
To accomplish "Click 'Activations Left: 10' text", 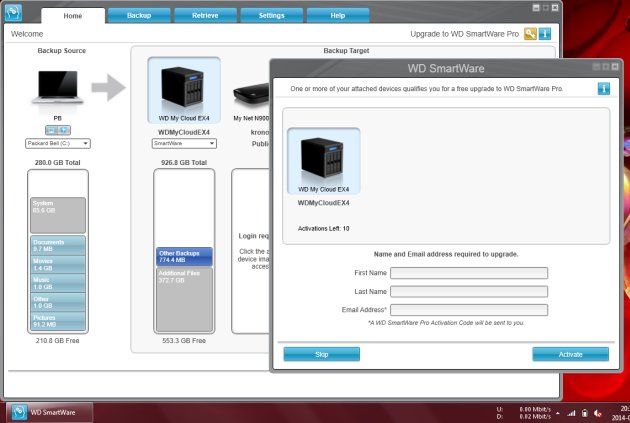I will [323, 229].
